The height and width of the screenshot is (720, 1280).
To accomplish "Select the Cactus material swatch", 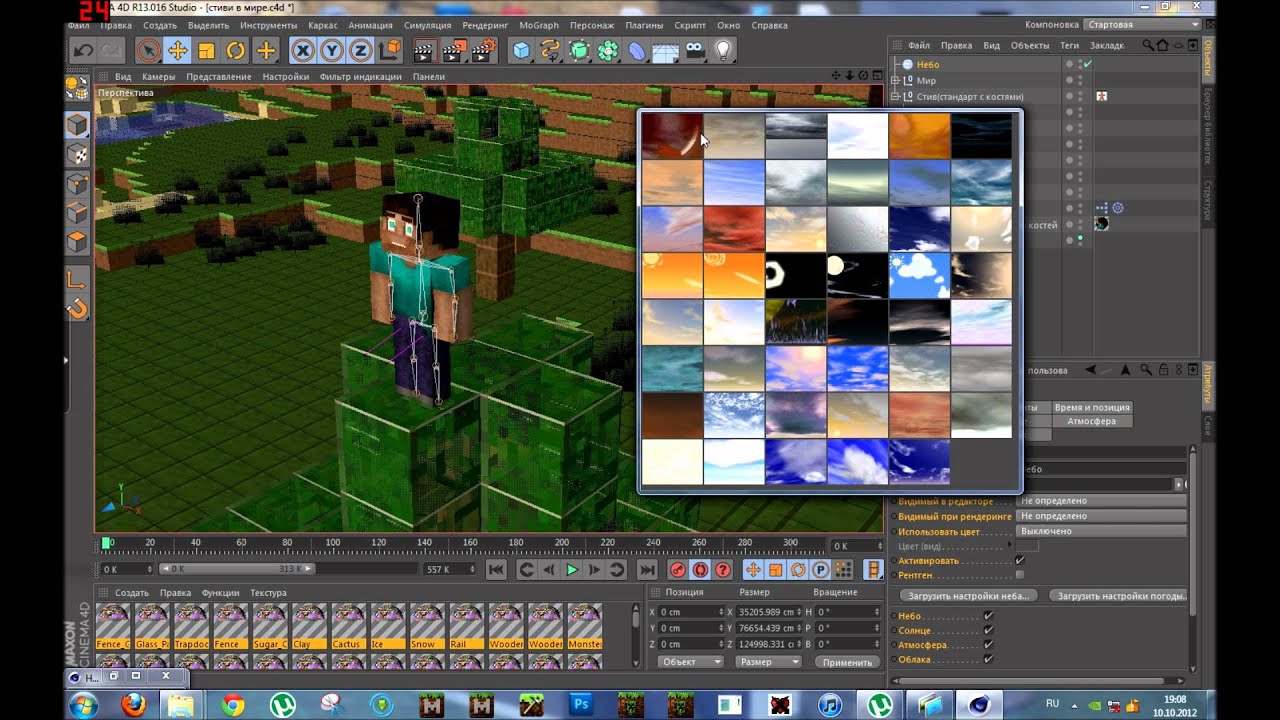I will (x=348, y=627).
